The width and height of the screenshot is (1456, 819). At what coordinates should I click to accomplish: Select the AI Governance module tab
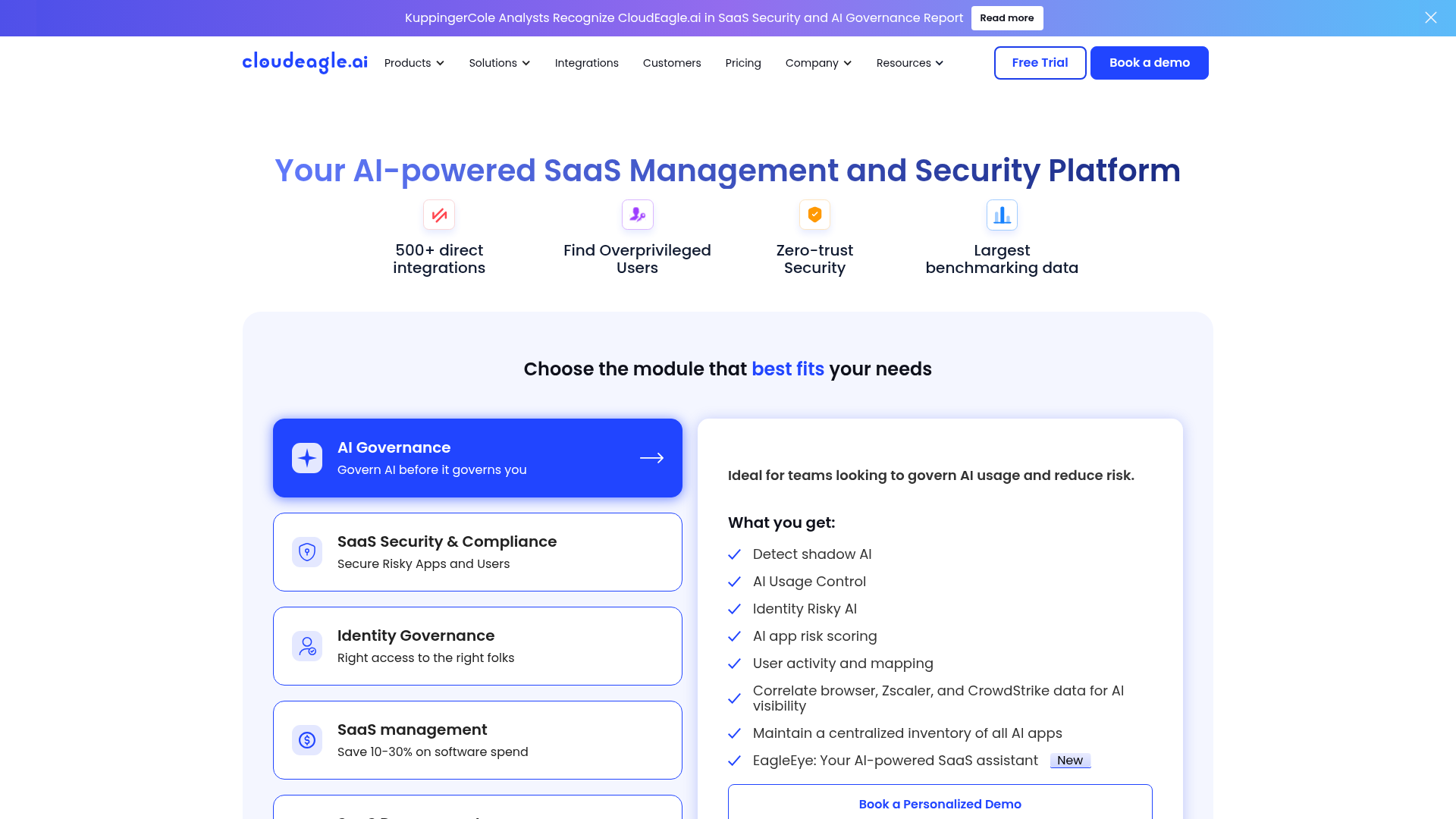pyautogui.click(x=478, y=458)
